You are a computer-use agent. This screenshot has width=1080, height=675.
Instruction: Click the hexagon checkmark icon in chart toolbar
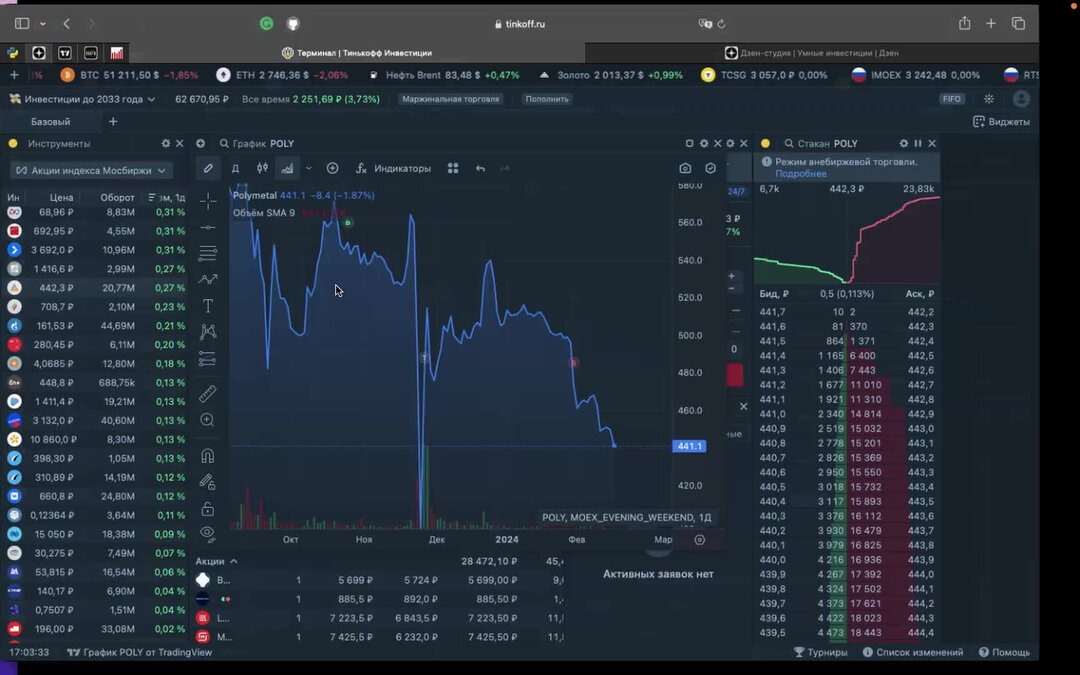(x=710, y=168)
